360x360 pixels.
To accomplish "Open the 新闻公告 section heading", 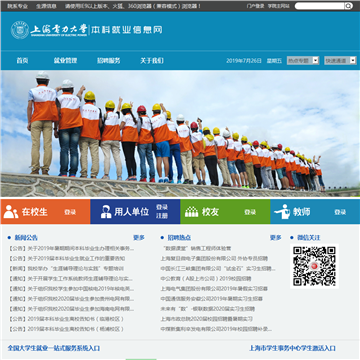I will tap(26, 238).
